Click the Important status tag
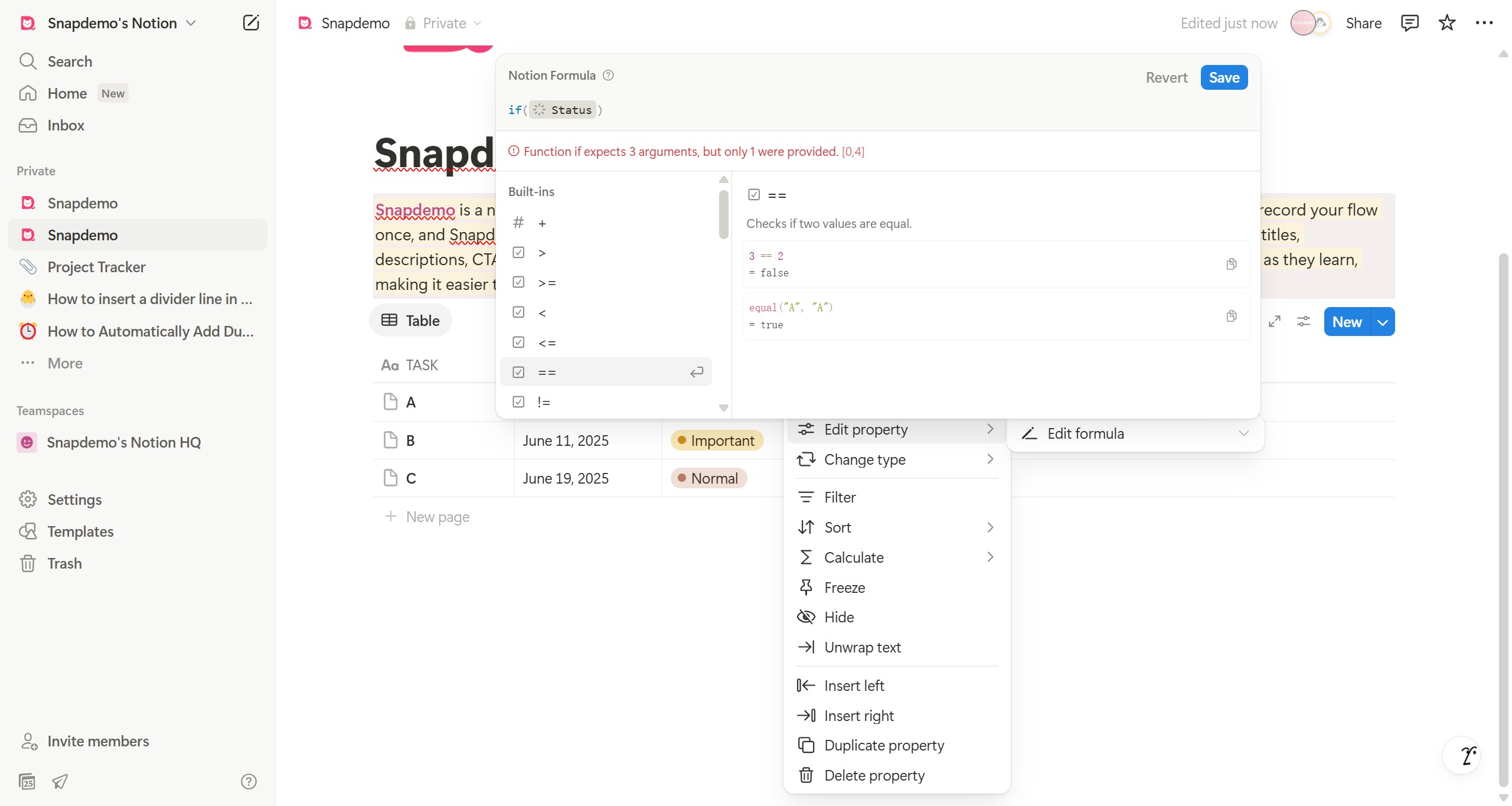This screenshot has width=1512, height=806. [x=717, y=440]
